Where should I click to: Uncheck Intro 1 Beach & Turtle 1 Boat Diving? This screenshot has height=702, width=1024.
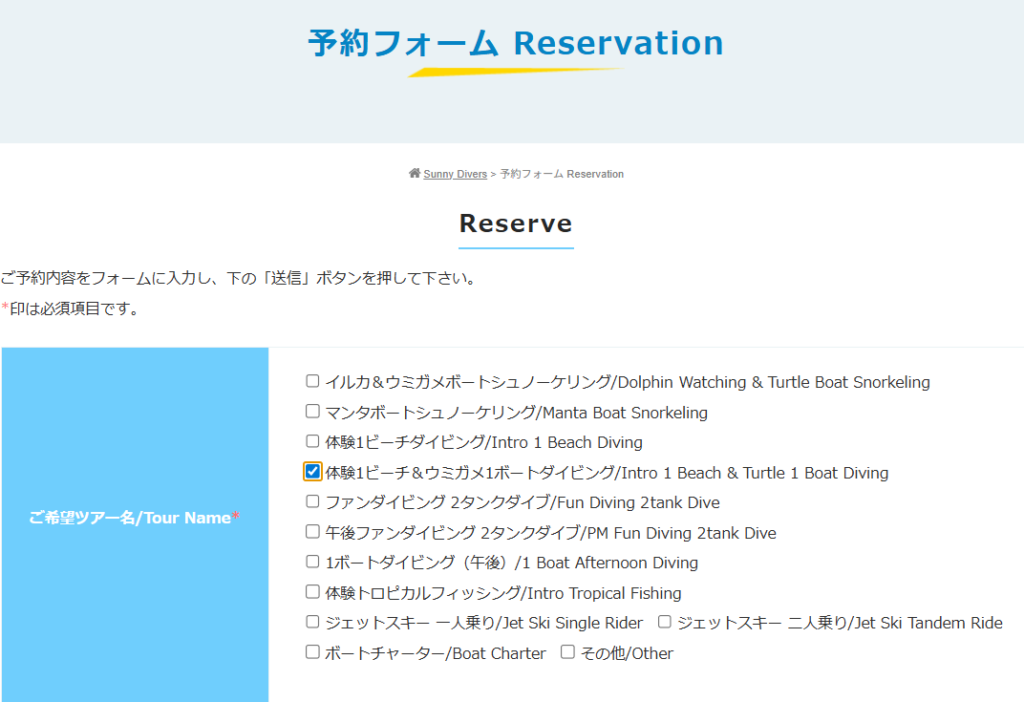pos(313,471)
